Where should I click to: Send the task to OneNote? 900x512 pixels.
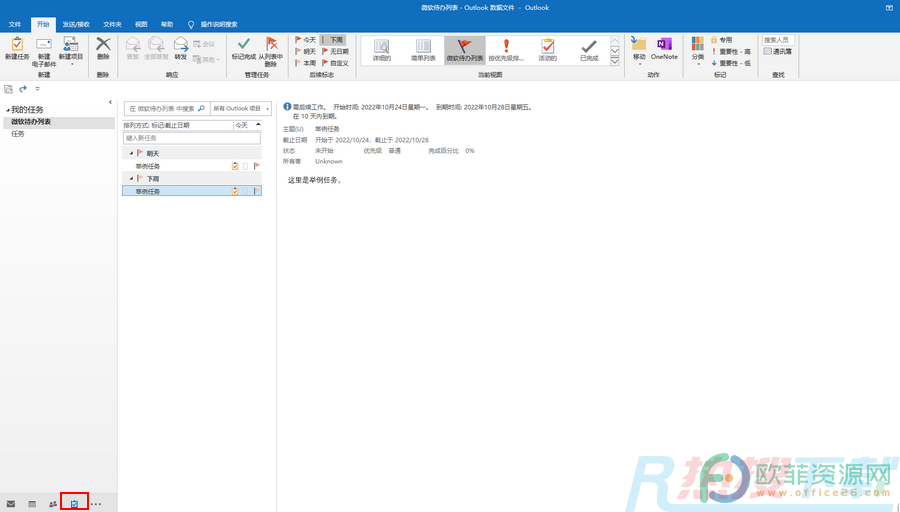click(x=664, y=49)
